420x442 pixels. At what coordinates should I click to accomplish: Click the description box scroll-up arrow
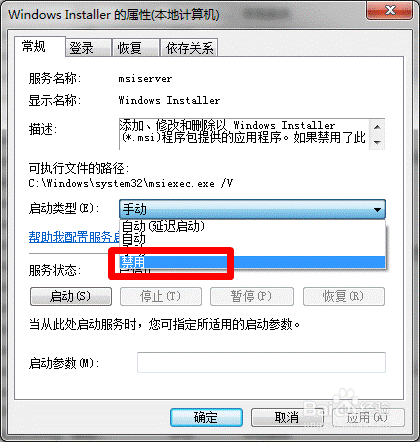[x=377, y=127]
